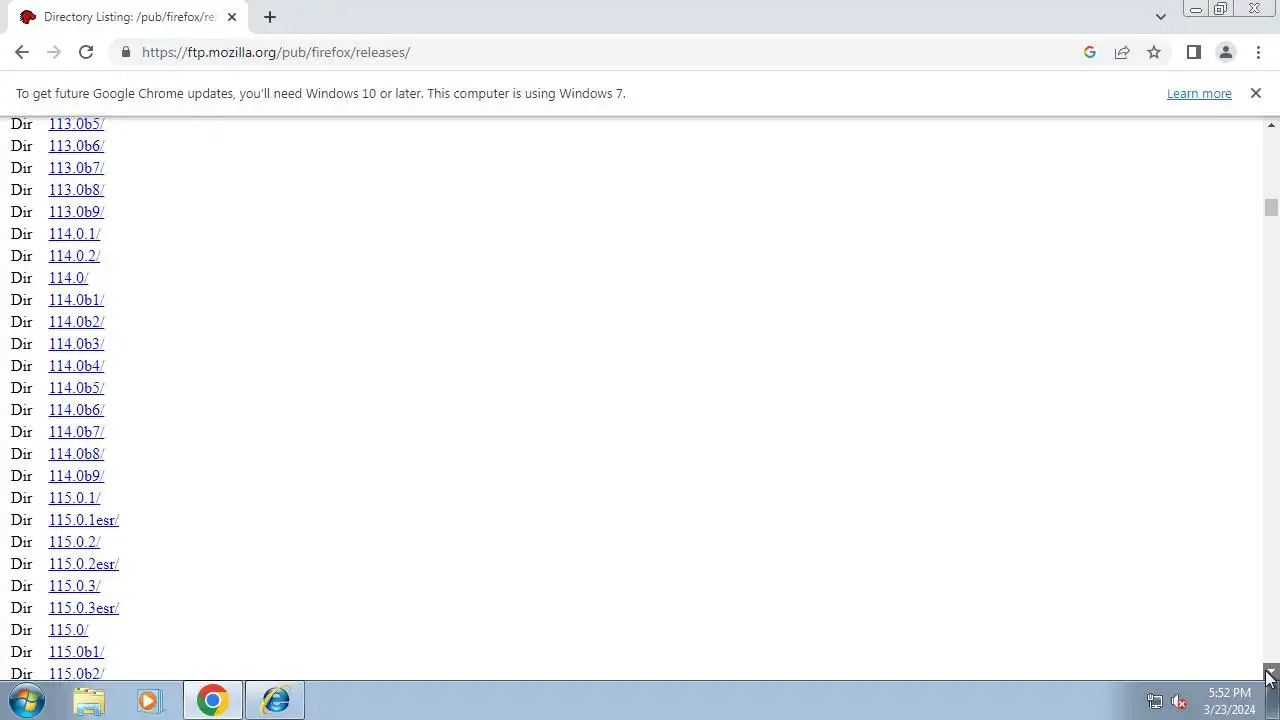Open the 113.0b8/ directory
1280x720 pixels.
coord(76,190)
